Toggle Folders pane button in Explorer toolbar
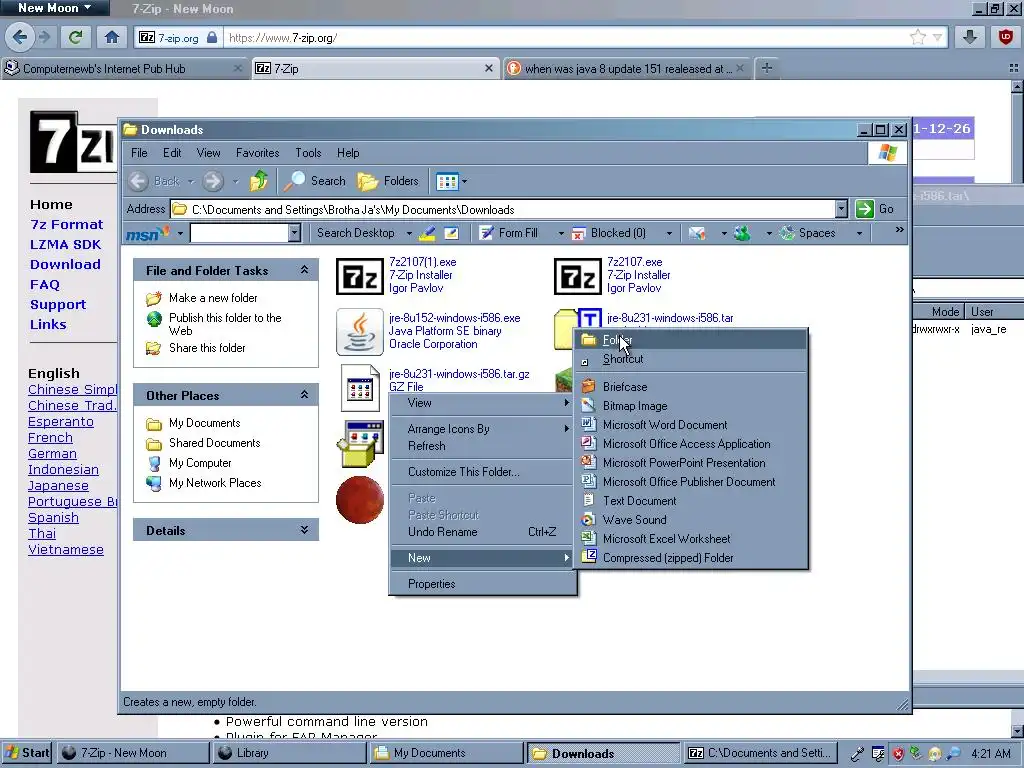Image resolution: width=1024 pixels, height=768 pixels. [388, 181]
